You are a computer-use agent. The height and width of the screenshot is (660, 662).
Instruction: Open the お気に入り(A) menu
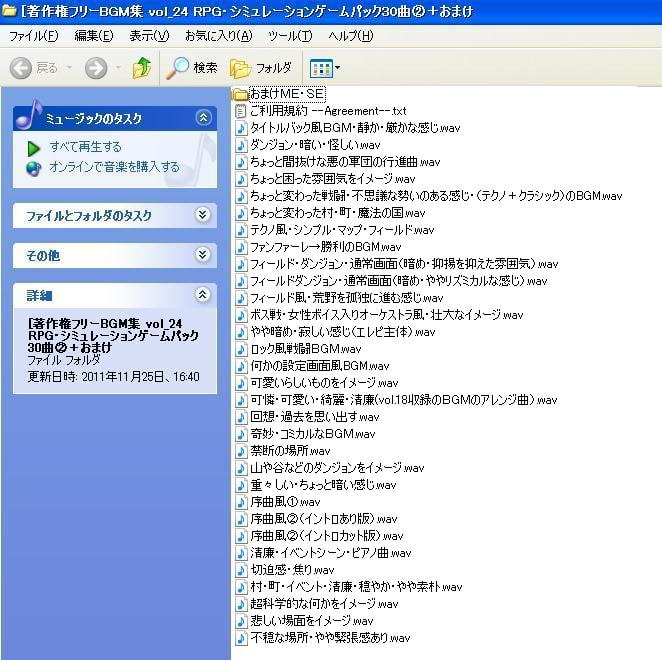pyautogui.click(x=219, y=36)
